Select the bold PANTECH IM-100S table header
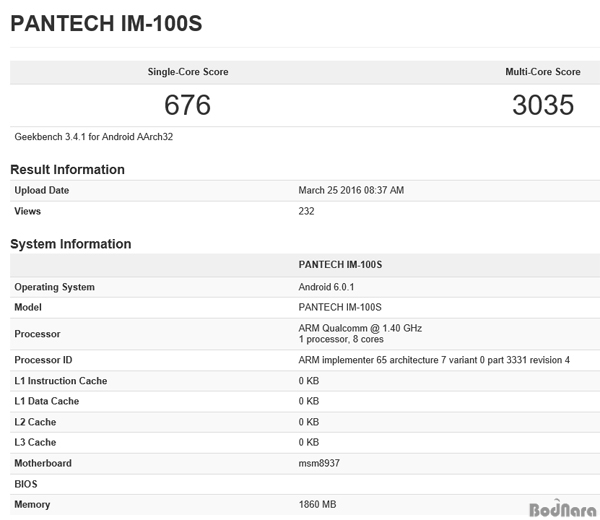The height and width of the screenshot is (520, 600). tap(340, 265)
